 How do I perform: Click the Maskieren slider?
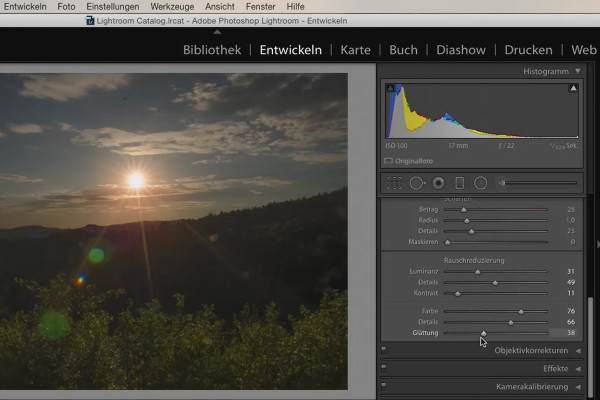click(x=496, y=242)
